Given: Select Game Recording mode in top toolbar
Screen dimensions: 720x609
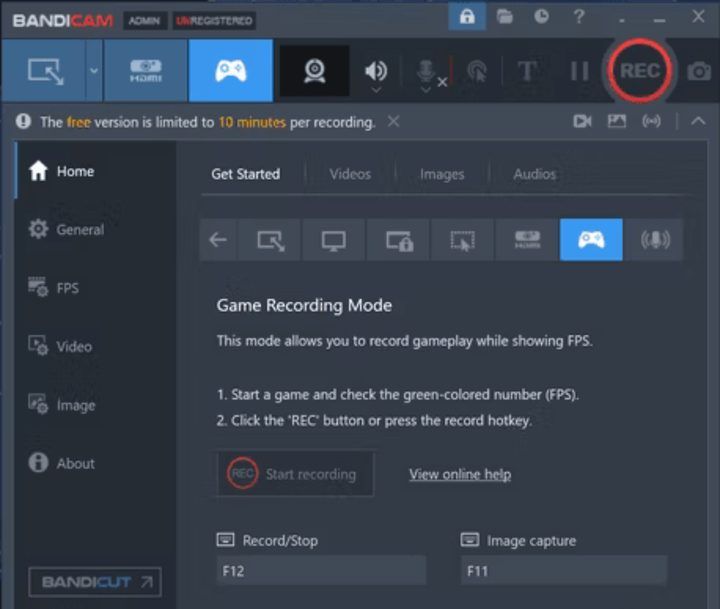Looking at the screenshot, I should [x=231, y=71].
